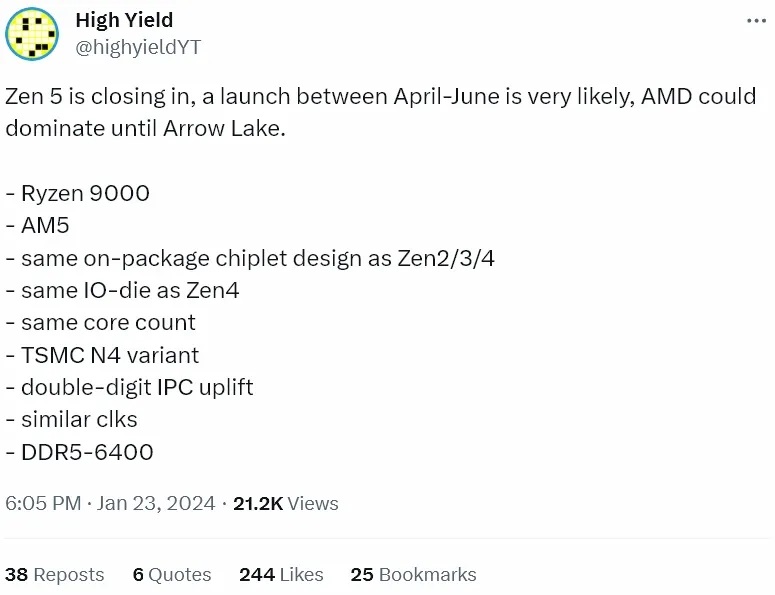View the 21.2K Views analytics

pyautogui.click(x=286, y=504)
